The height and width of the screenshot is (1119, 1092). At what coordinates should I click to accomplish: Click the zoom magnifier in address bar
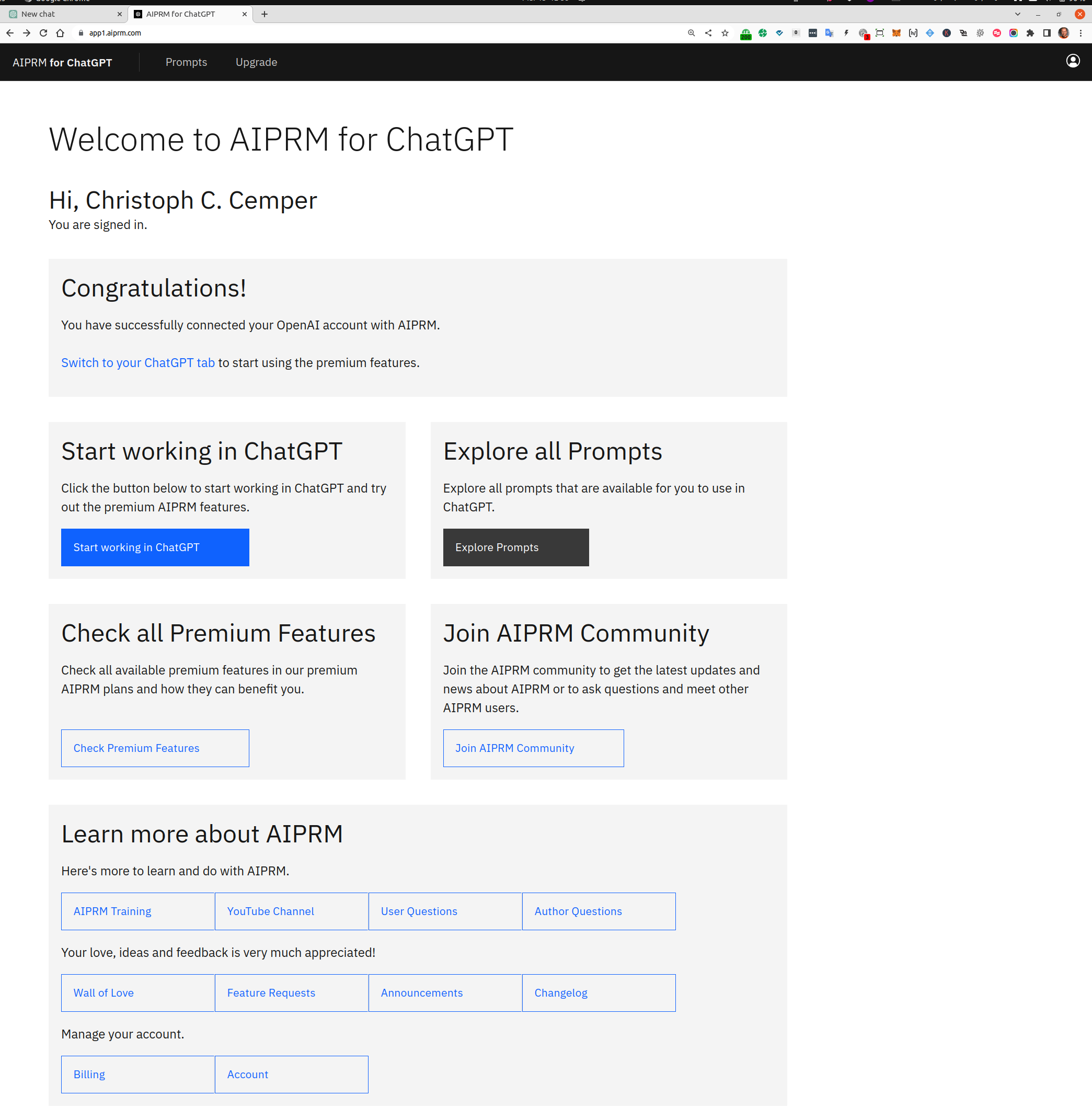coord(691,33)
